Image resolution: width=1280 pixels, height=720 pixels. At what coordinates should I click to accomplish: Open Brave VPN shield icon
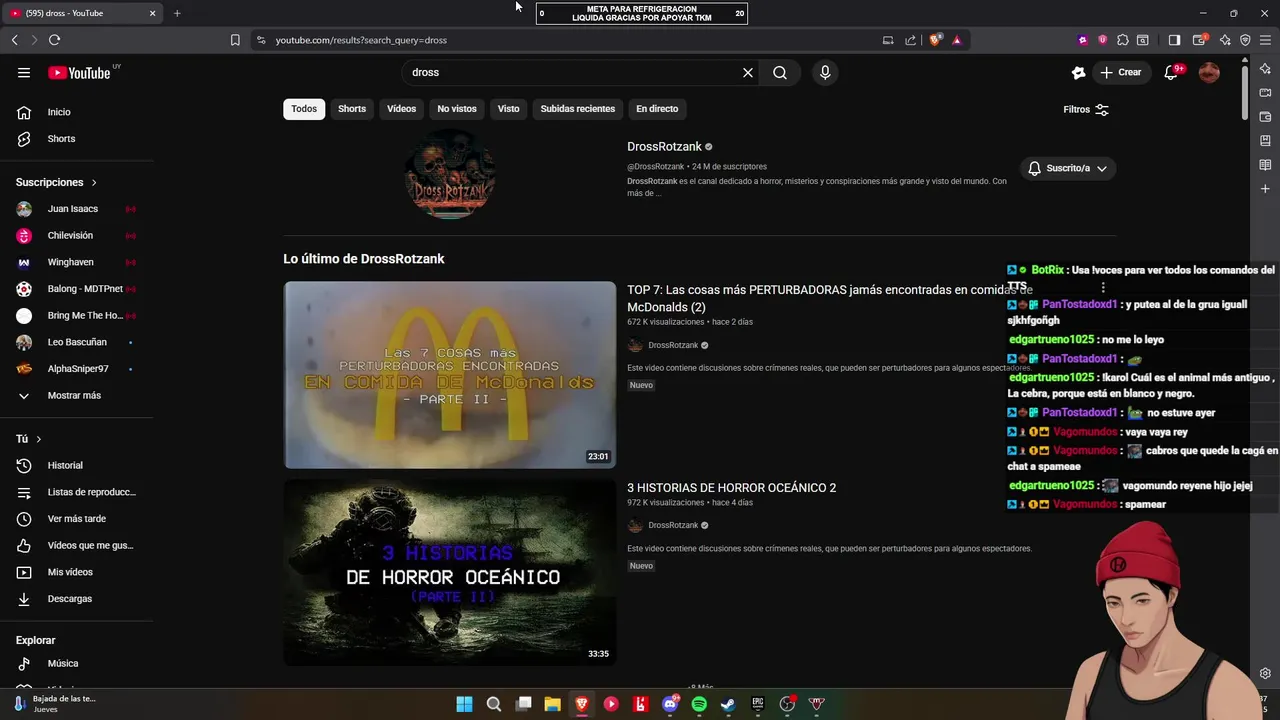(x=1245, y=40)
